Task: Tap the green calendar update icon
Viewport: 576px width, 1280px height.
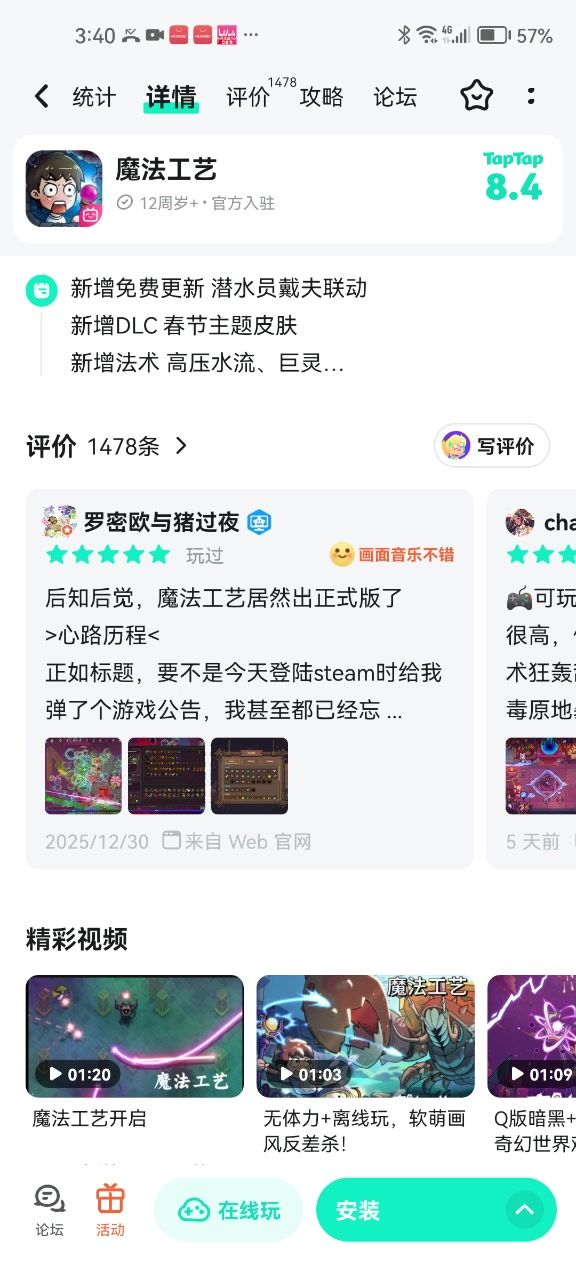Action: point(40,290)
